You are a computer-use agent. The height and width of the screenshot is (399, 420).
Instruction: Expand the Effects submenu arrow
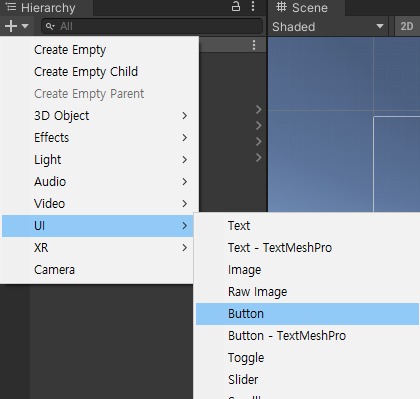(185, 138)
